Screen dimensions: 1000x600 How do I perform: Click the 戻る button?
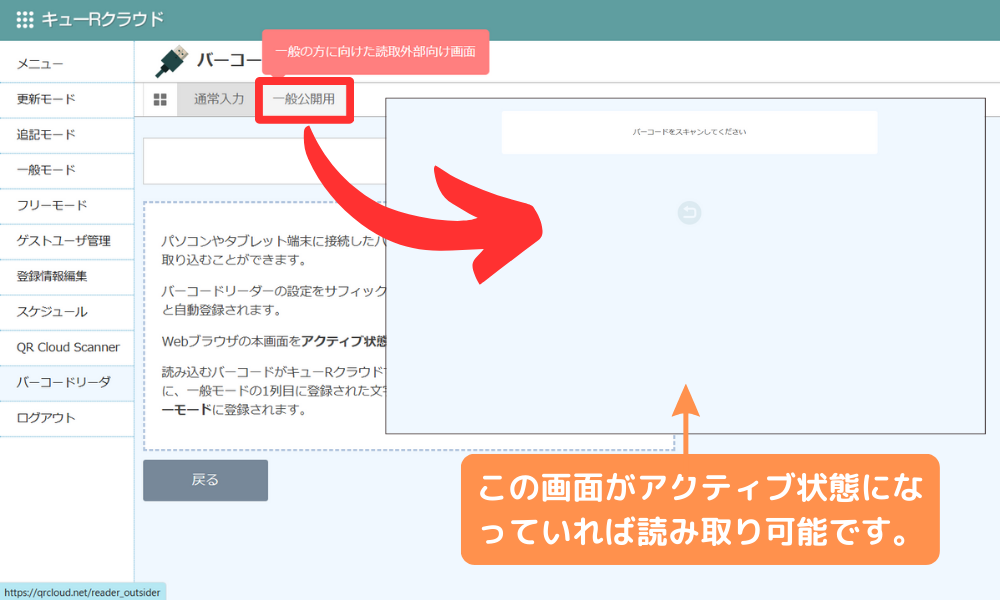pyautogui.click(x=205, y=480)
